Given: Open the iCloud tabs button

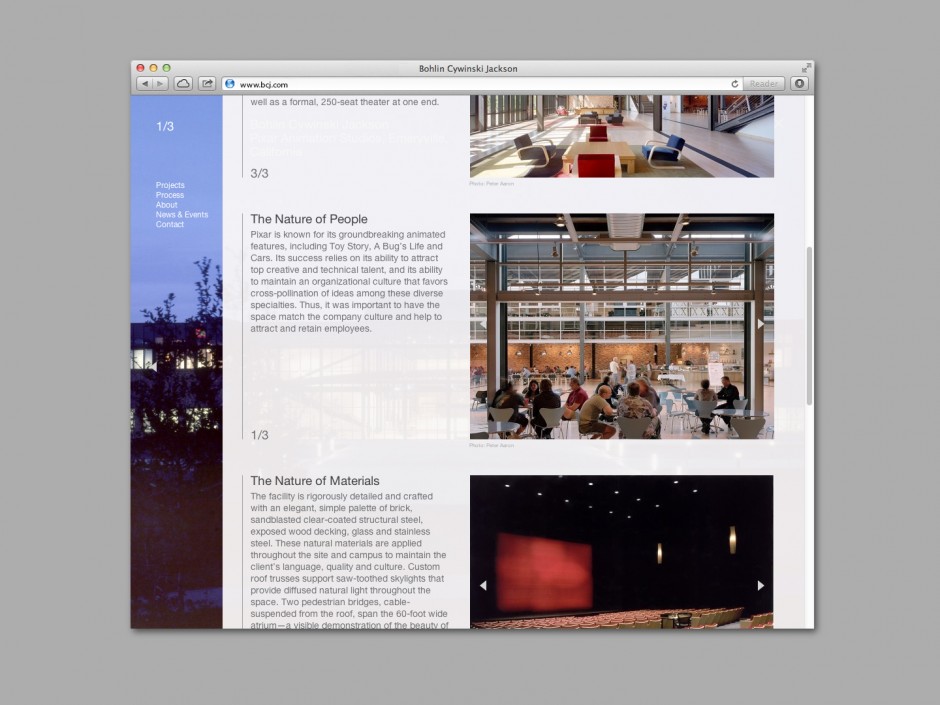Looking at the screenshot, I should coord(183,84).
